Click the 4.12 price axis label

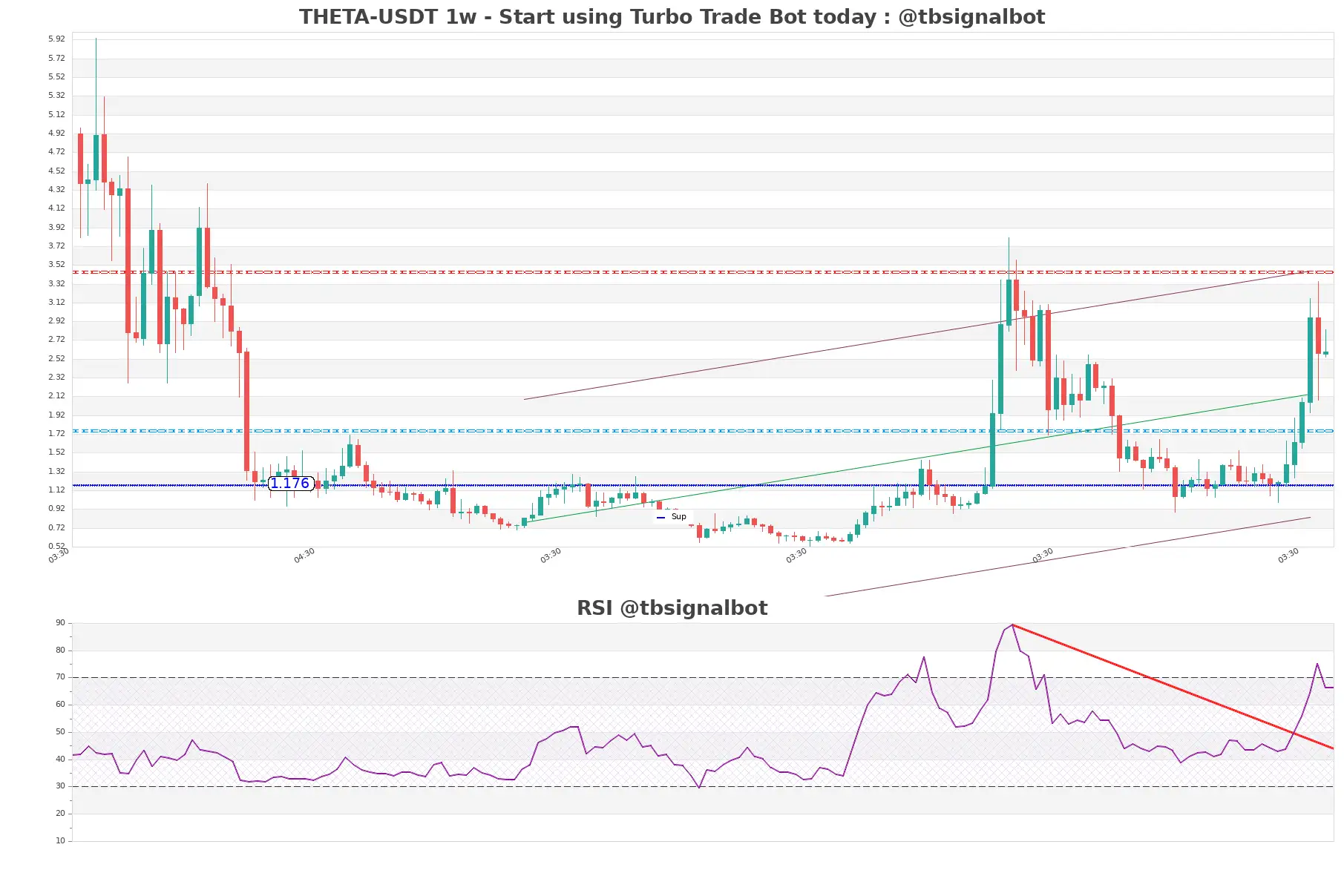coord(56,208)
